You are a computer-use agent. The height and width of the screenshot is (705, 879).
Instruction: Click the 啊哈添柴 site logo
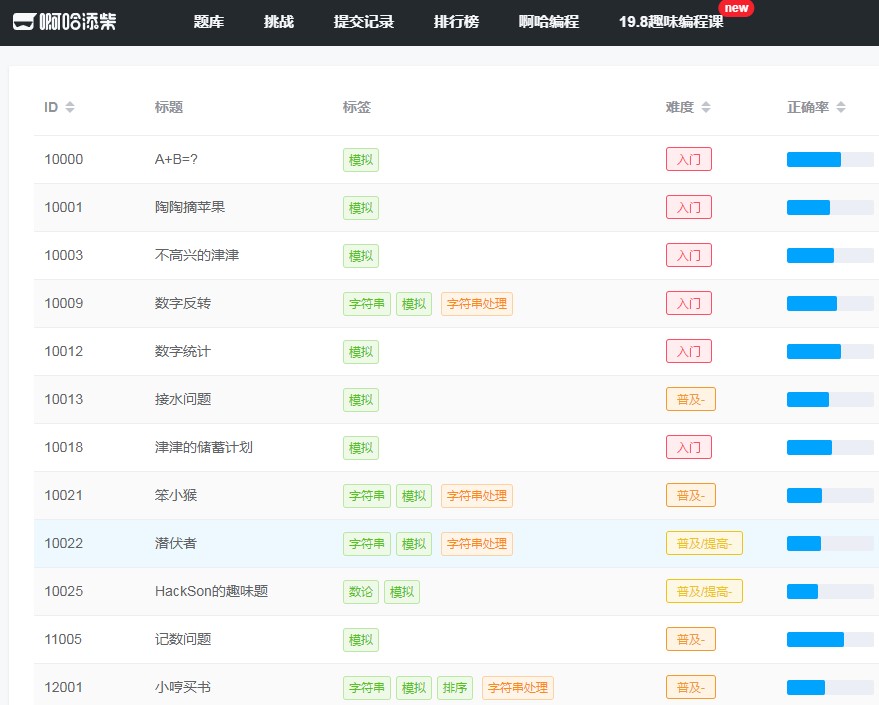(64, 22)
